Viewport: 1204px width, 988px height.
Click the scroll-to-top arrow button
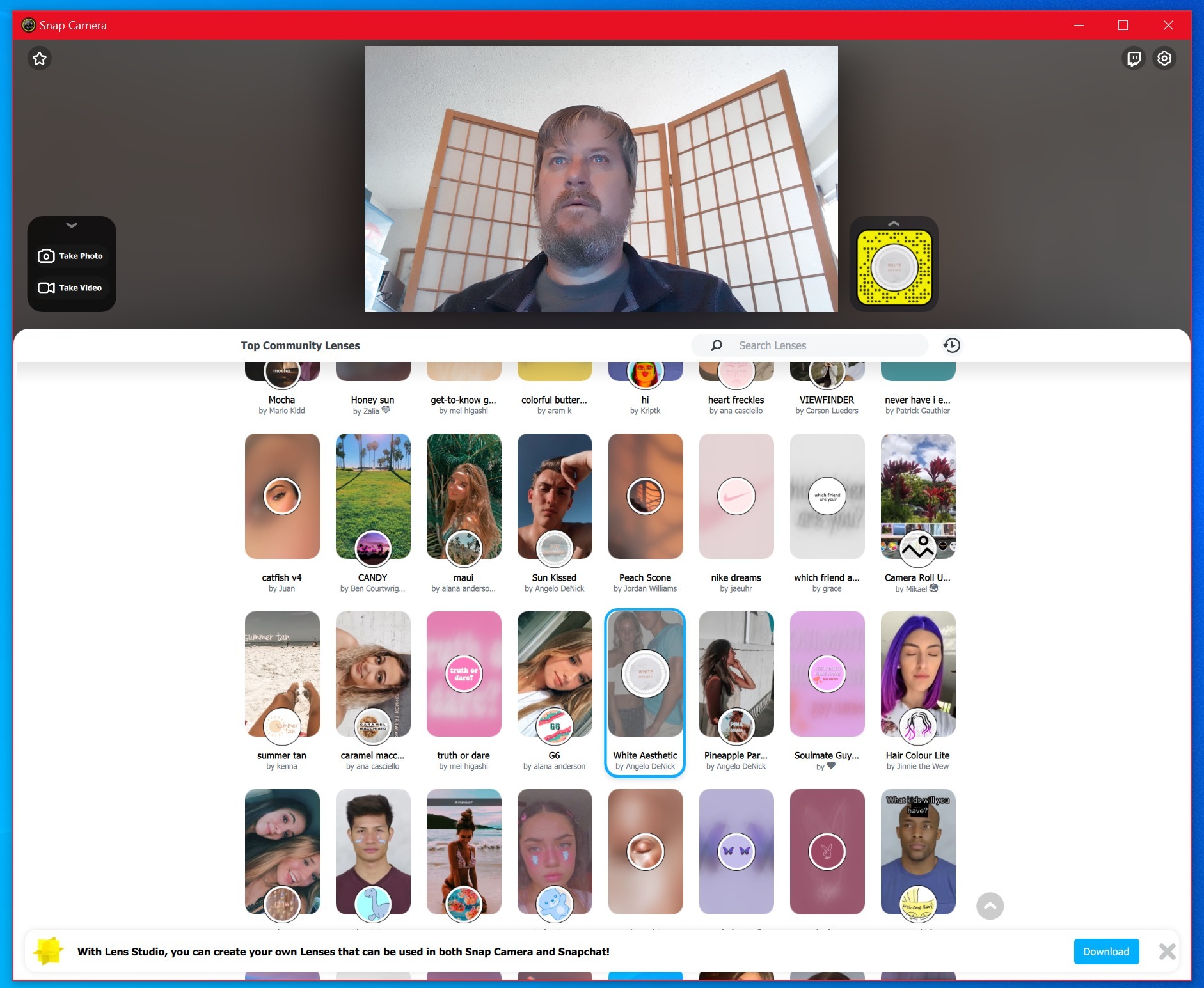pyautogui.click(x=990, y=906)
